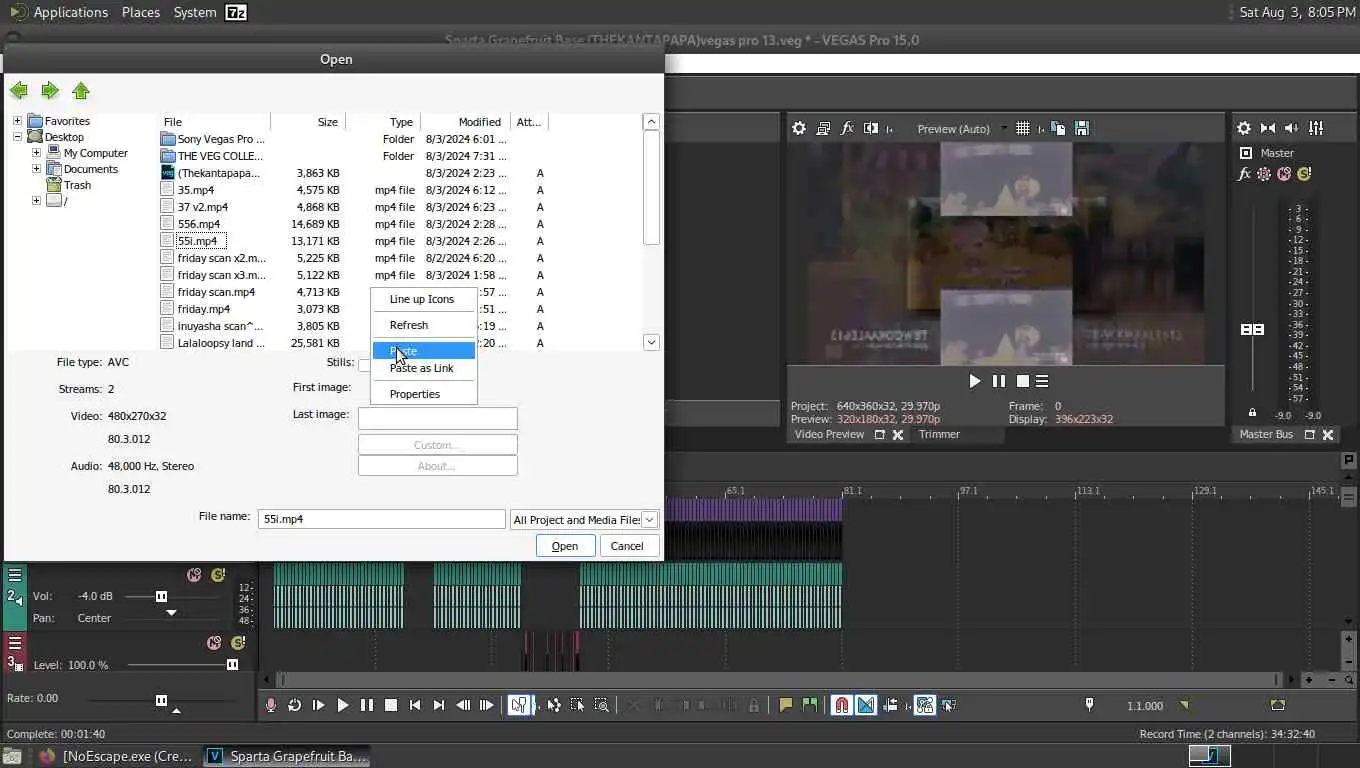Click Play From Start in transport bar
The width and height of the screenshot is (1360, 768).
pos(318,705)
